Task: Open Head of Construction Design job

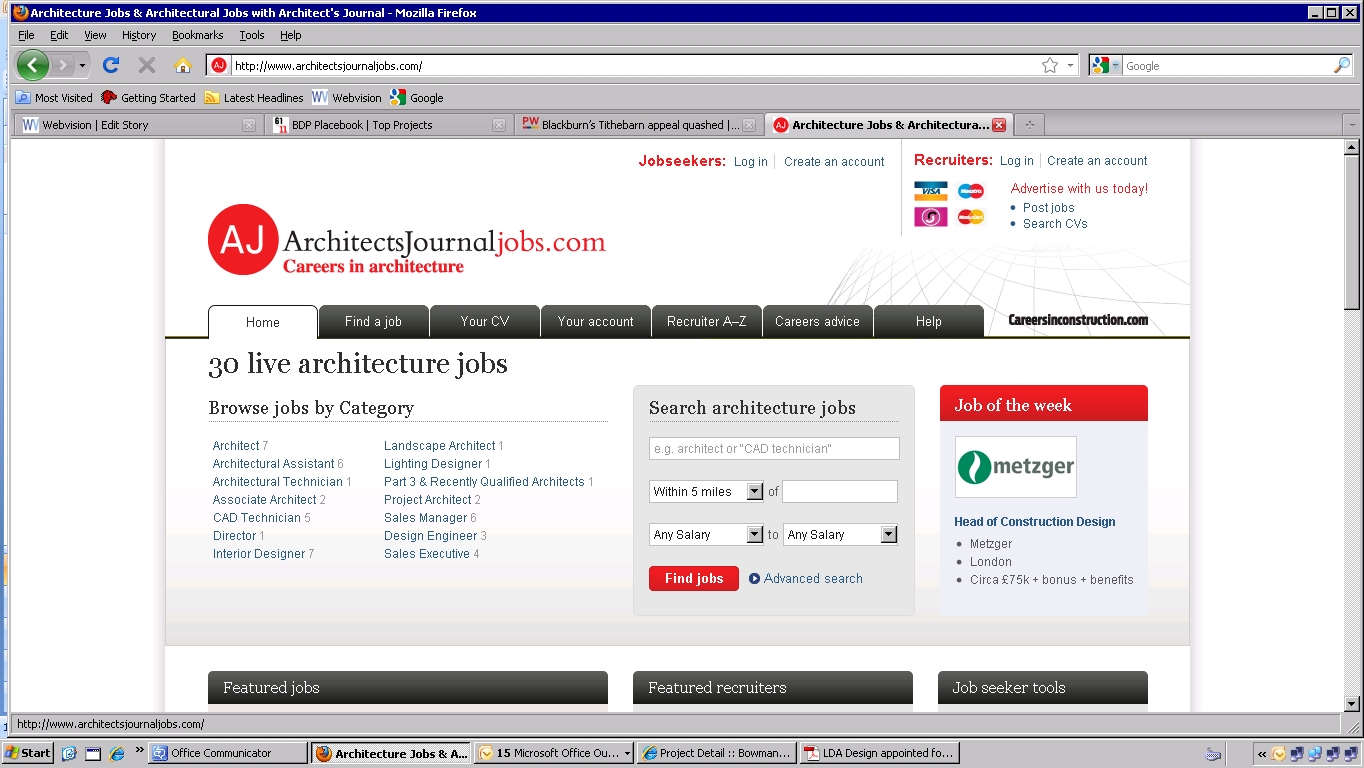Action: (1034, 521)
